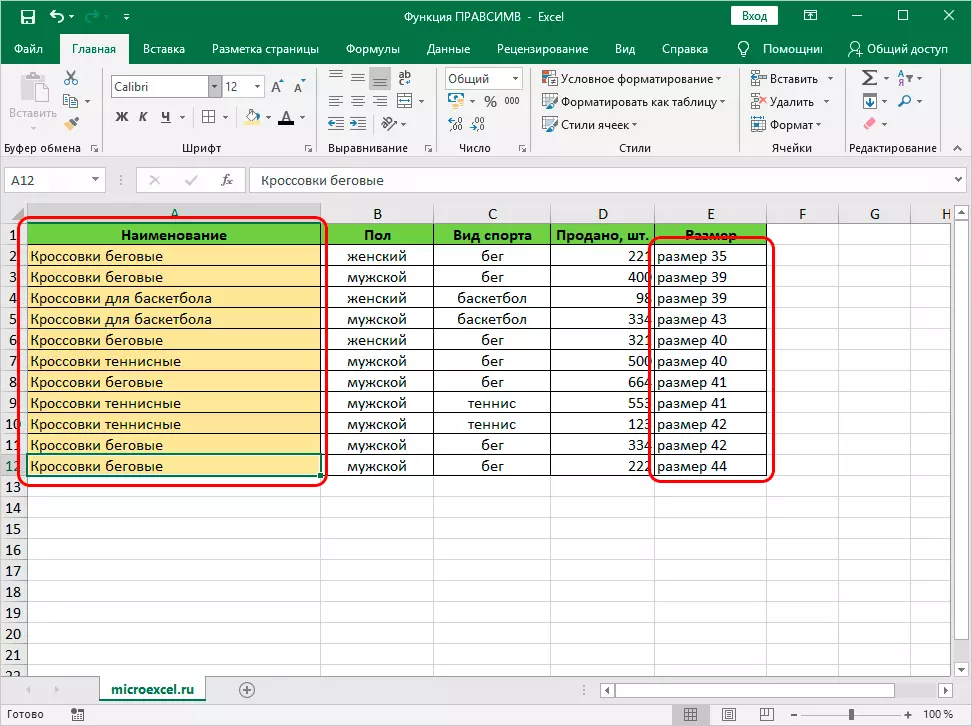Switch to Page Break Preview view

point(767,715)
